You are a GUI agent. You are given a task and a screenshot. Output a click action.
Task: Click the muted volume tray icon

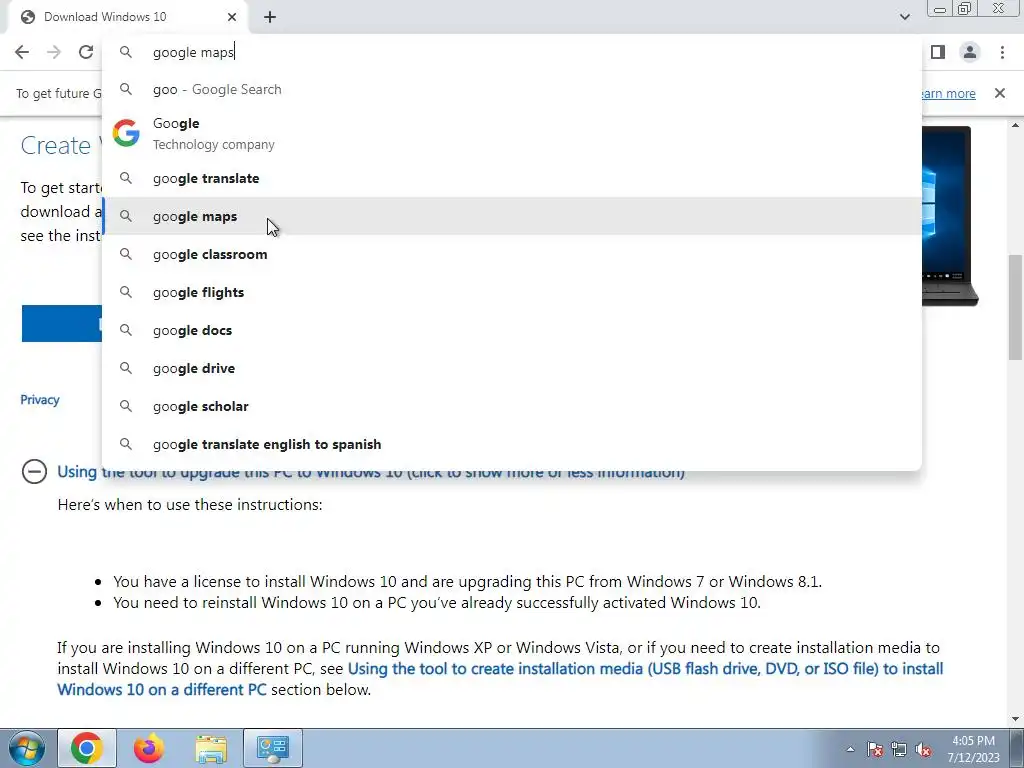[x=923, y=749]
